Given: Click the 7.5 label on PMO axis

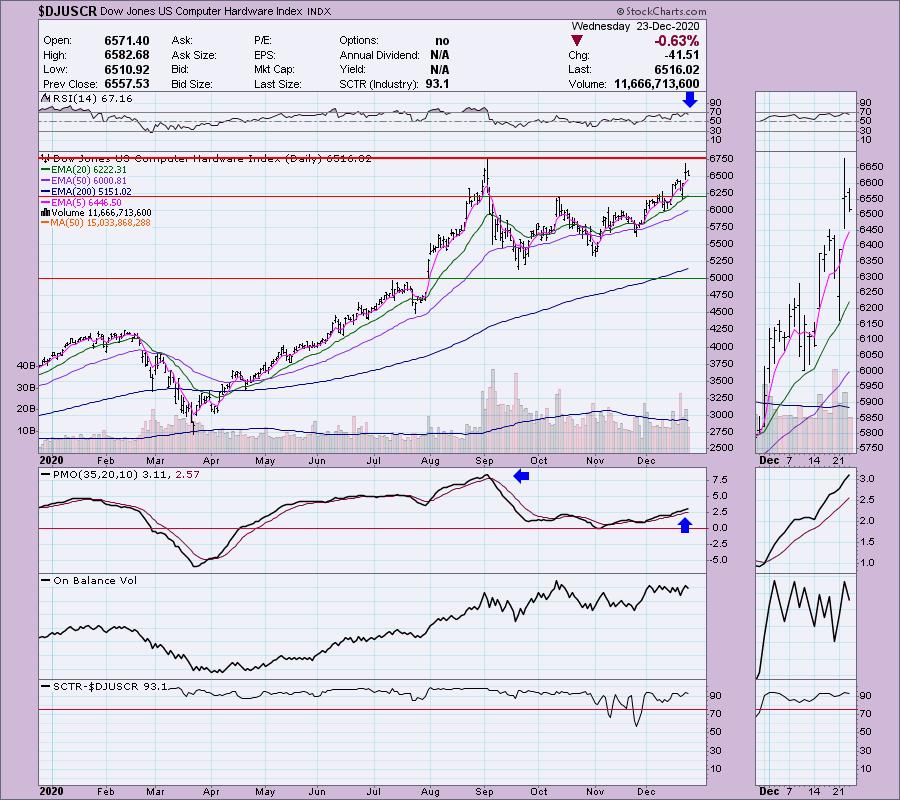Looking at the screenshot, I should pyautogui.click(x=720, y=480).
